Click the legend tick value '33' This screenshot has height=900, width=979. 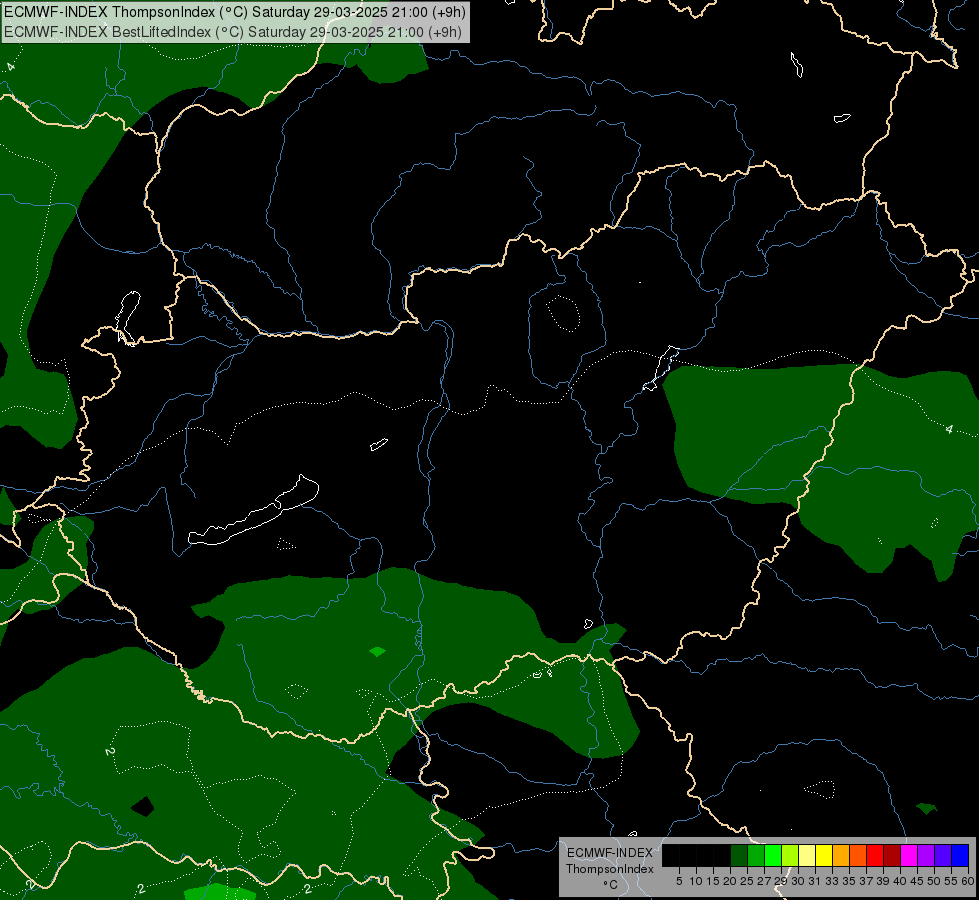[832, 881]
